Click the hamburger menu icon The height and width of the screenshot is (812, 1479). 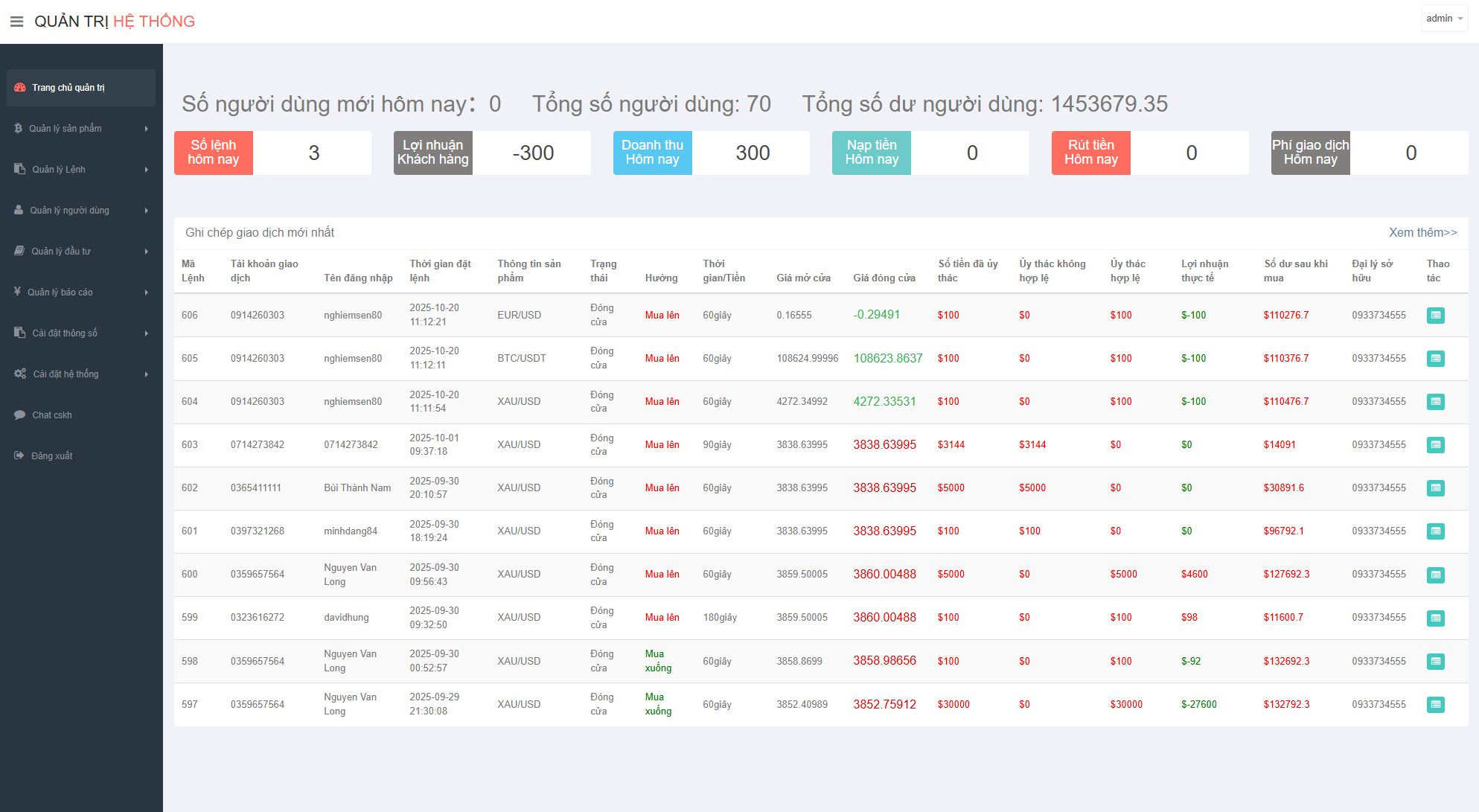(x=16, y=22)
